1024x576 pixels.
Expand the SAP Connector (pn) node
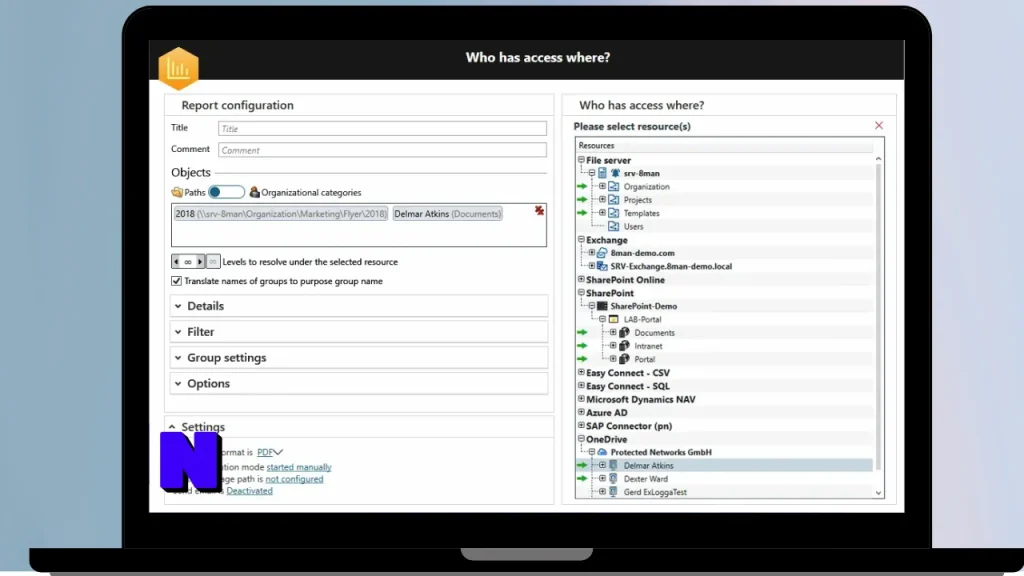581,425
